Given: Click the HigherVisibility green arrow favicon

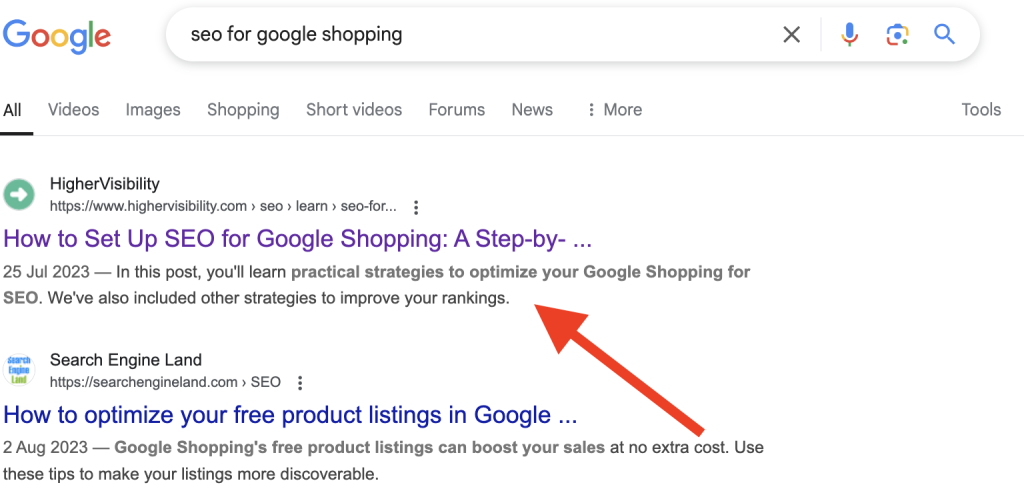Looking at the screenshot, I should [19, 194].
